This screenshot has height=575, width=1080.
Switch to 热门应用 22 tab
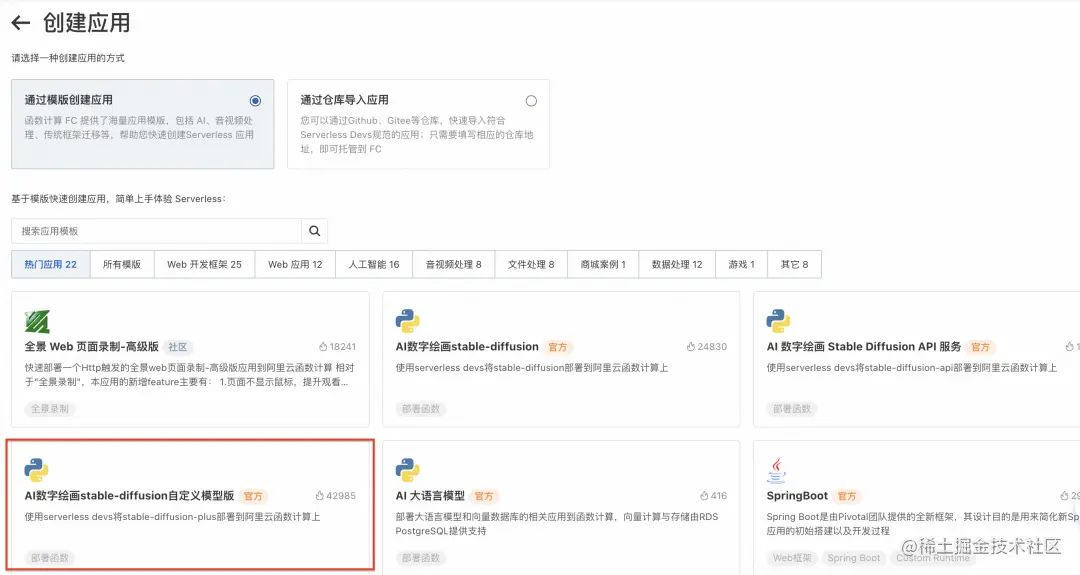click(51, 264)
